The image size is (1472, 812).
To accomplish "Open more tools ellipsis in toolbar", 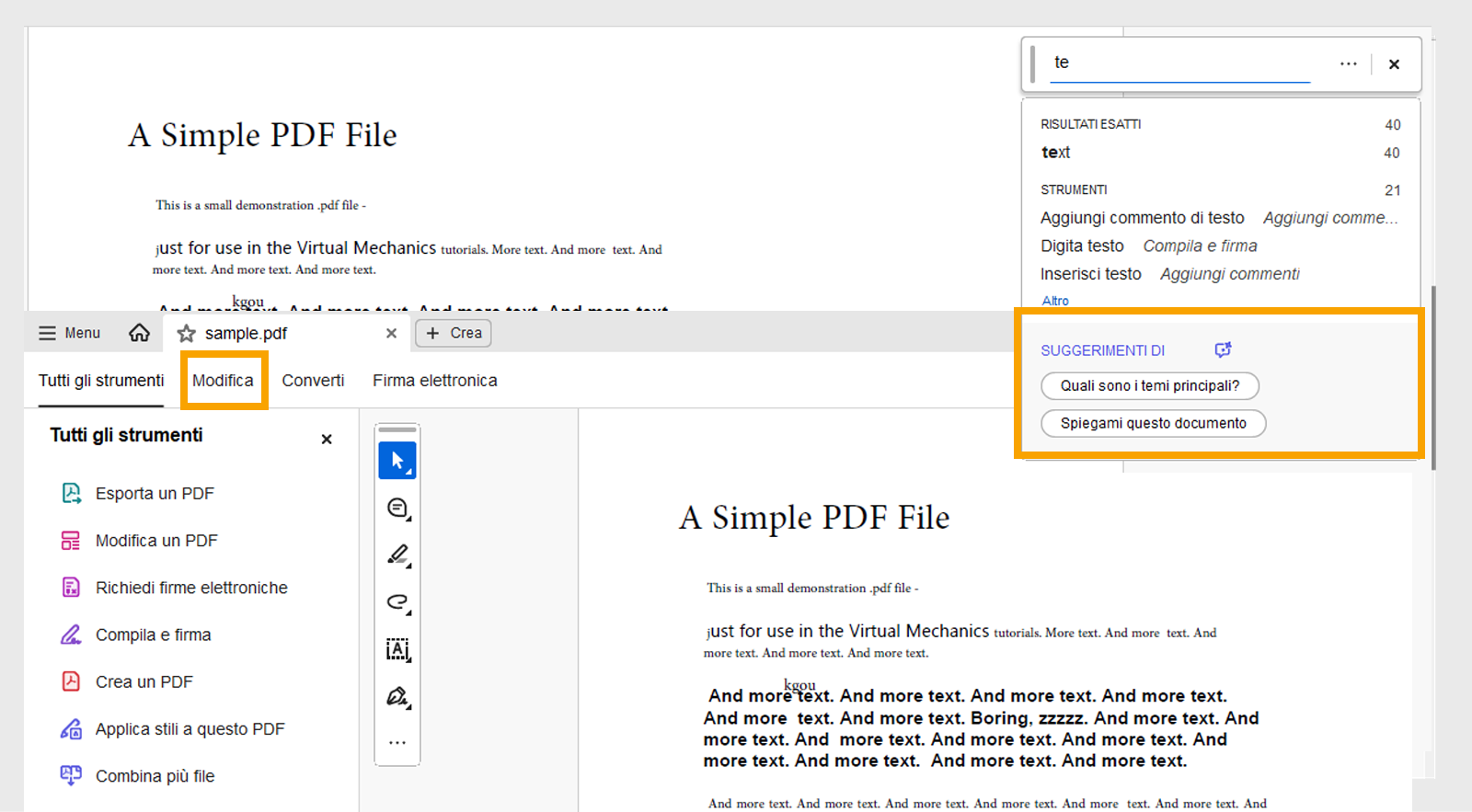I will click(x=397, y=742).
